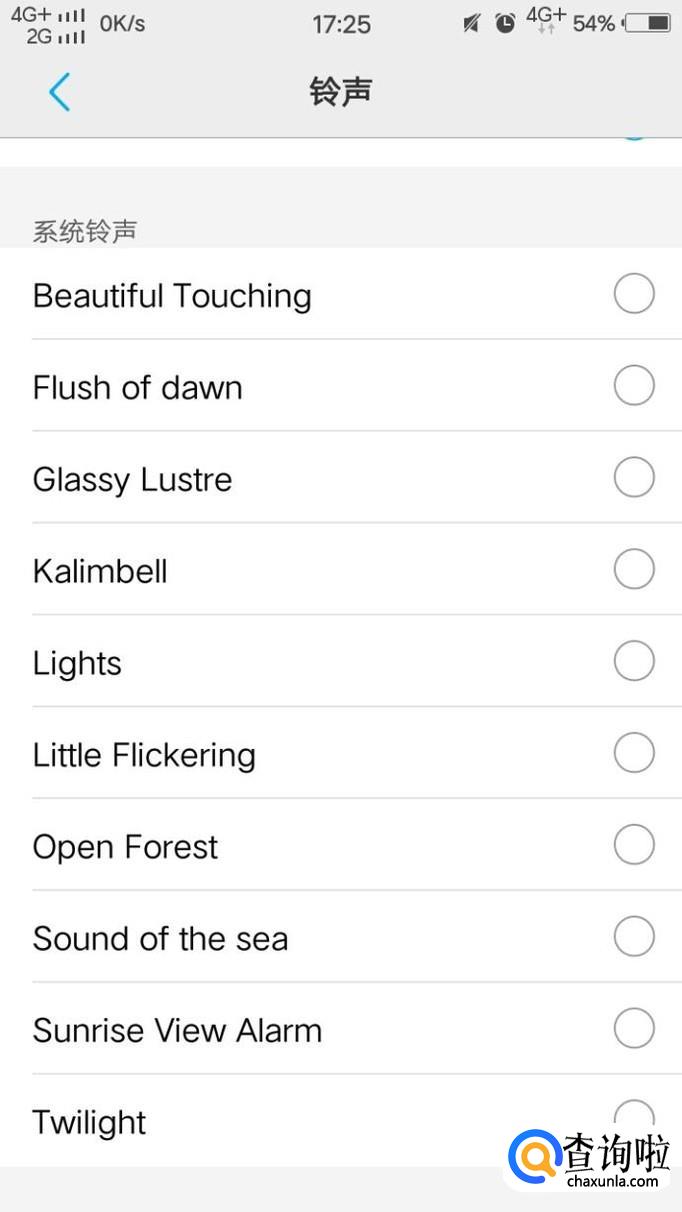
Task: Tap the 系统铃声 section header
Action: coord(84,232)
